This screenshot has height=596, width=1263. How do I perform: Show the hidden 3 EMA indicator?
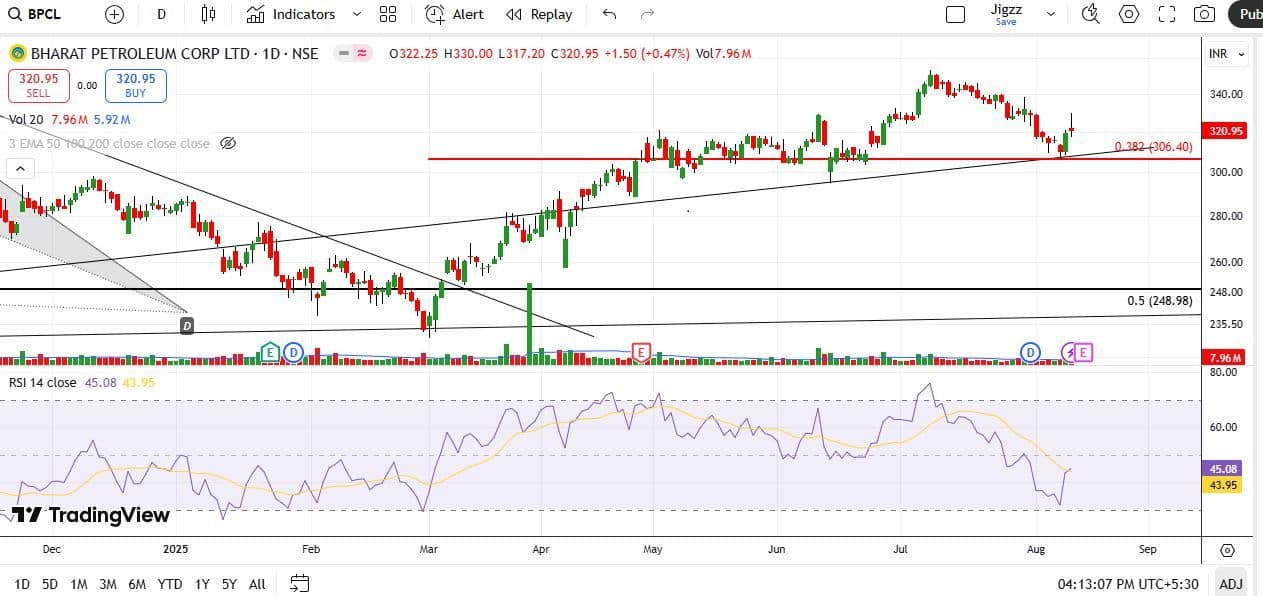point(227,143)
